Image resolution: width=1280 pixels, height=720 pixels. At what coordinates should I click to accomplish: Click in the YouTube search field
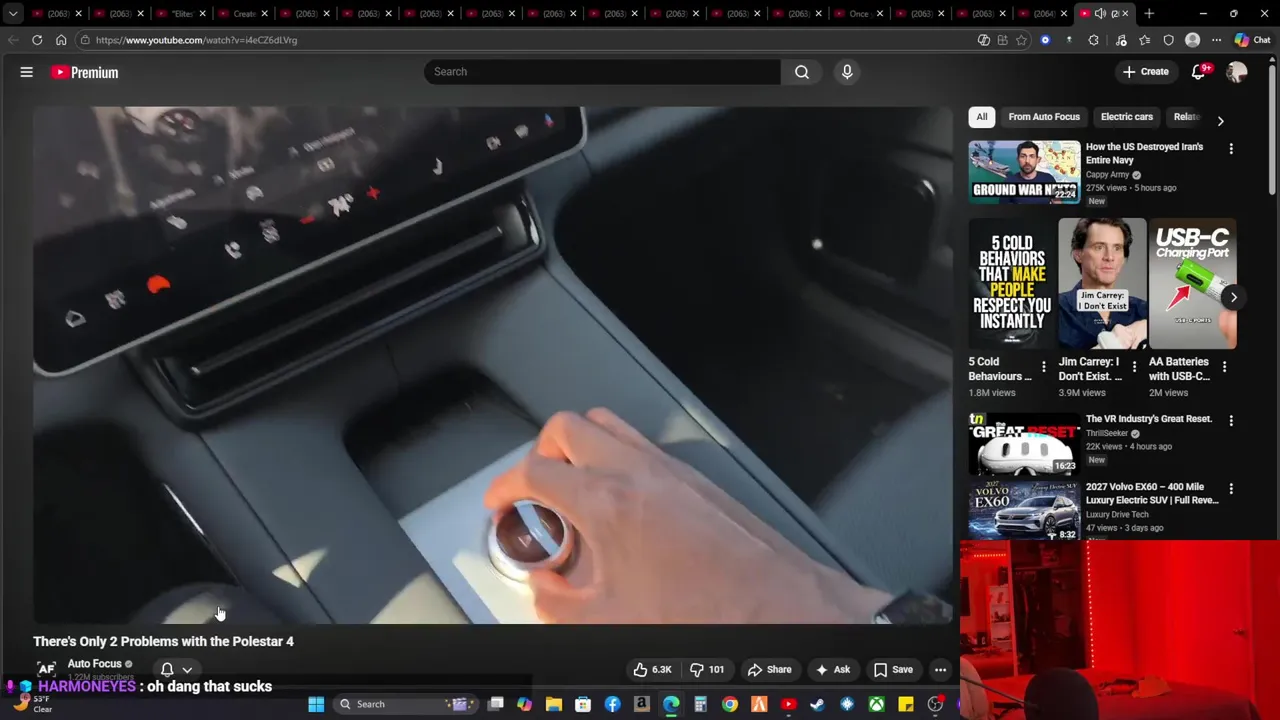[x=602, y=72]
